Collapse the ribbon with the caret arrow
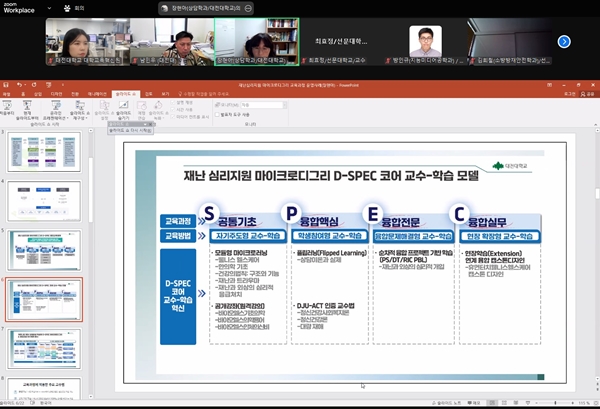Viewport: 600px width, 409px height. click(x=595, y=124)
